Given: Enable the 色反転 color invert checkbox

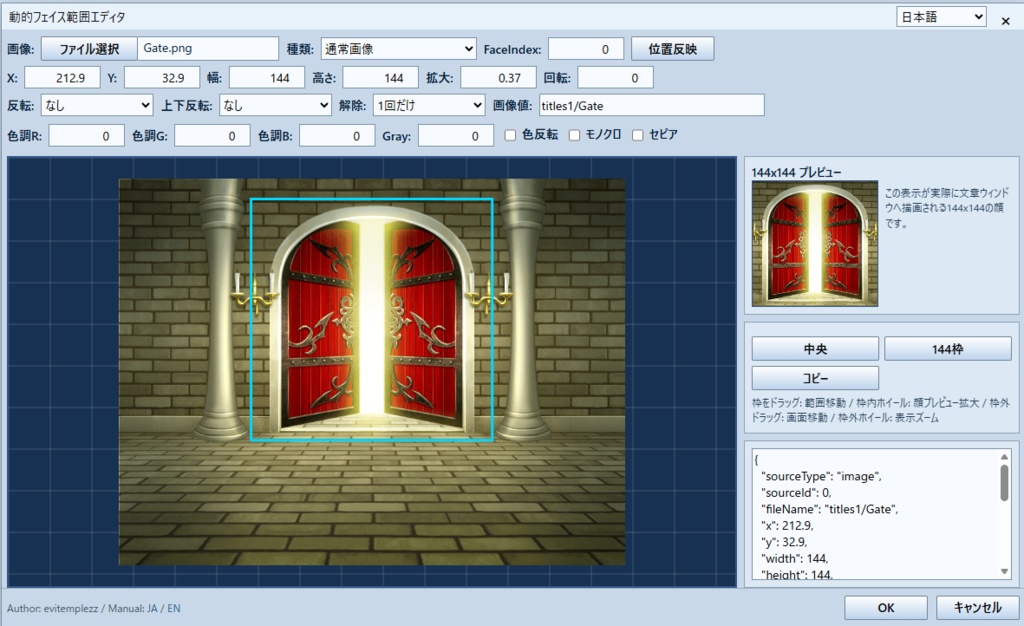Looking at the screenshot, I should 511,135.
